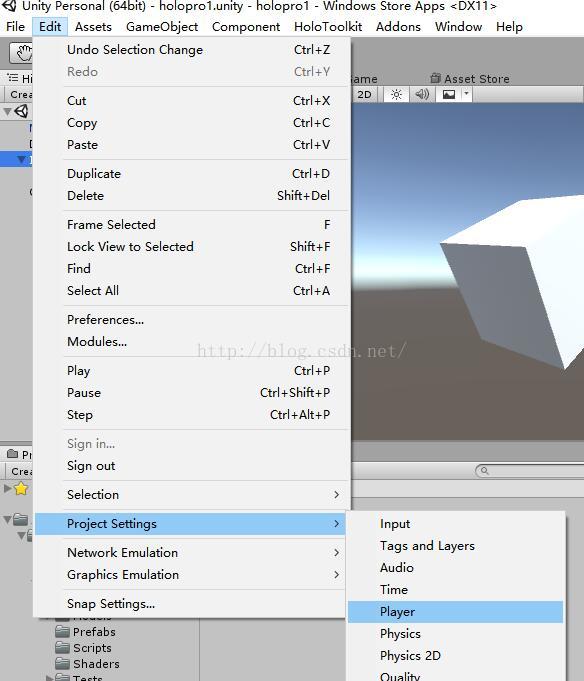Choose Select All menu entry
This screenshot has height=681, width=584.
tap(191, 290)
